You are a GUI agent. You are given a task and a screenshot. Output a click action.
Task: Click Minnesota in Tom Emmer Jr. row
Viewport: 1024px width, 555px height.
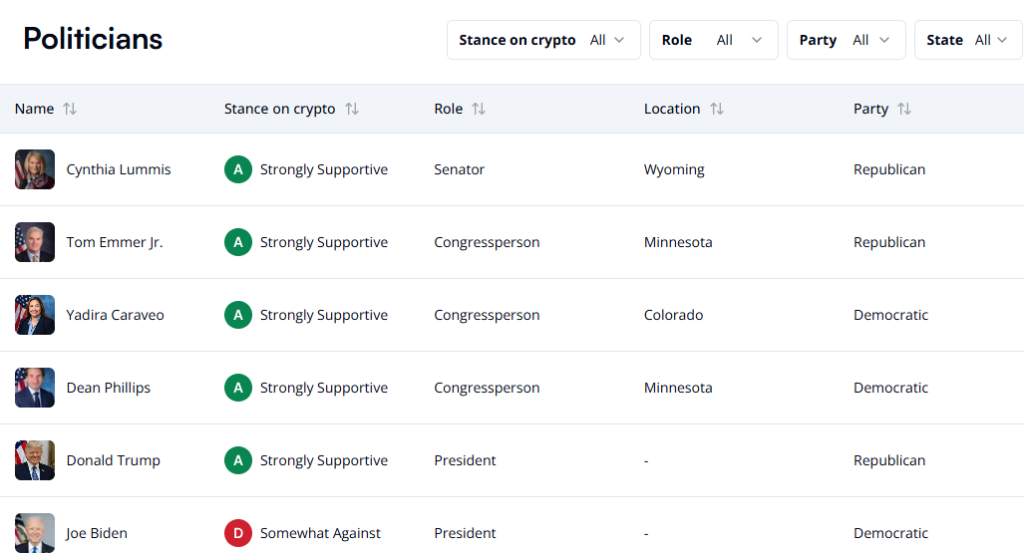[678, 242]
